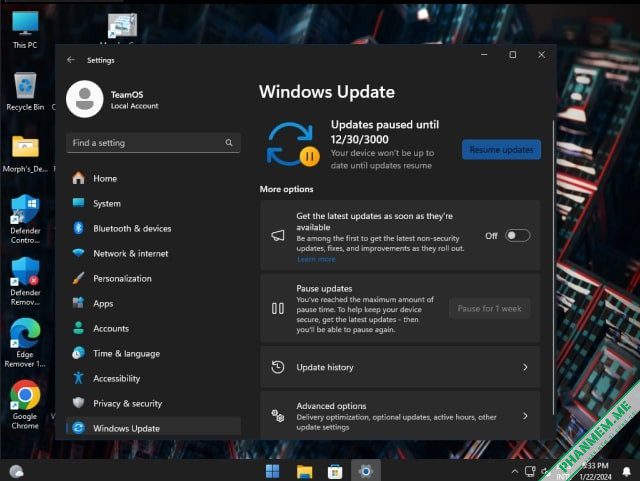Click the paused update status icon
The height and width of the screenshot is (481, 640).
tap(293, 145)
